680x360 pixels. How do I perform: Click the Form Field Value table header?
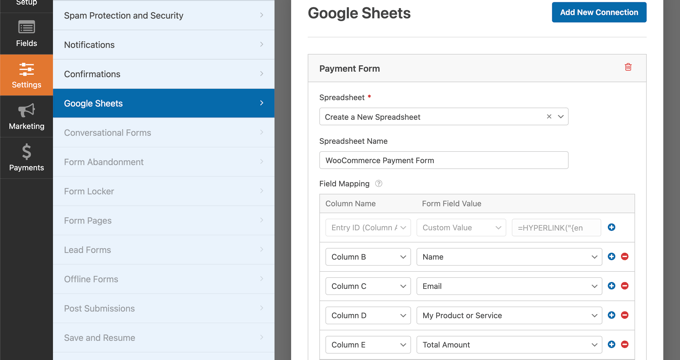pos(451,203)
